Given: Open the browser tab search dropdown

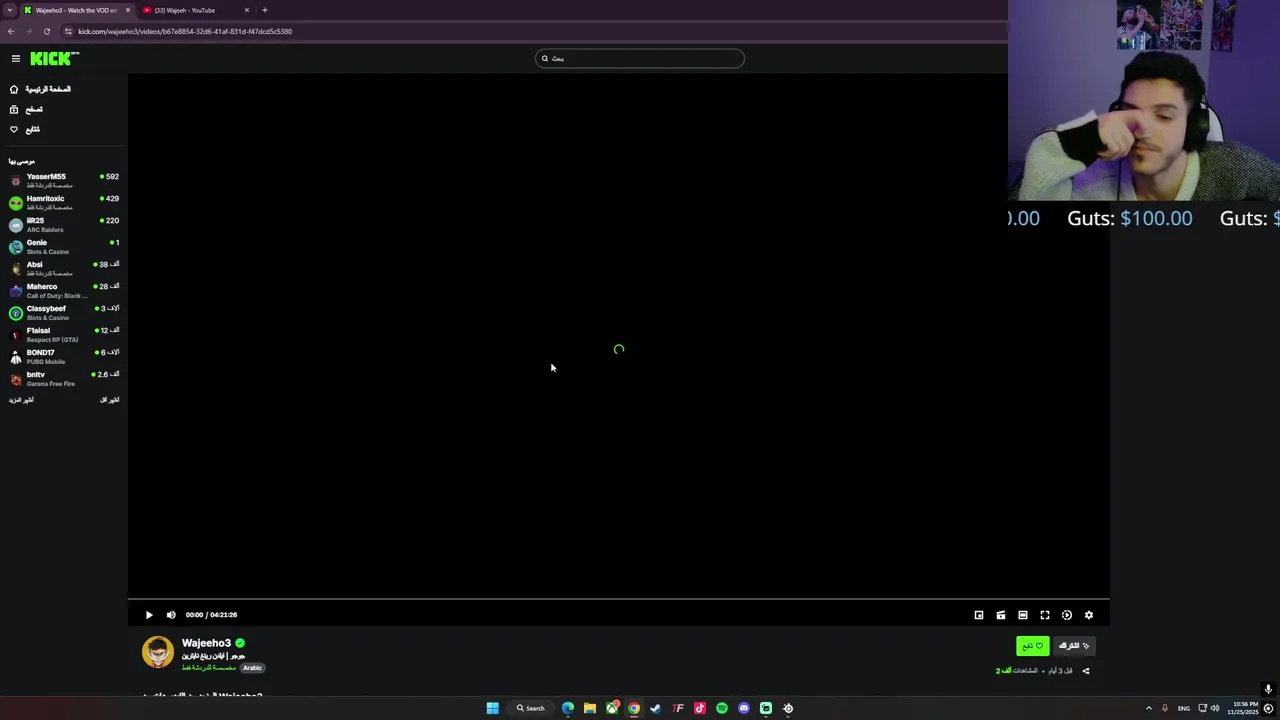Looking at the screenshot, I should [9, 10].
